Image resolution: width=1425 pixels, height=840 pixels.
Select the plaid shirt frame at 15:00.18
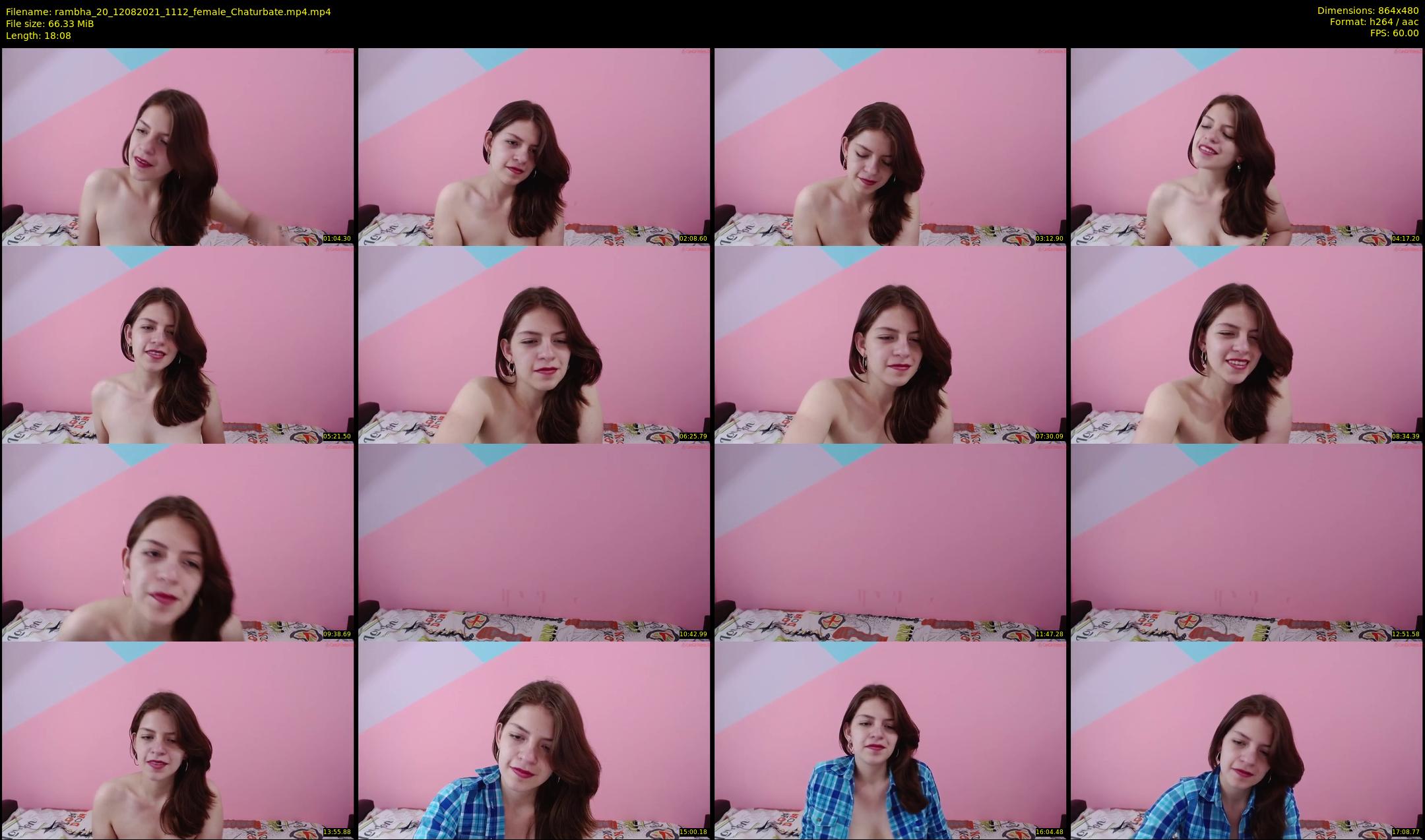(534, 740)
